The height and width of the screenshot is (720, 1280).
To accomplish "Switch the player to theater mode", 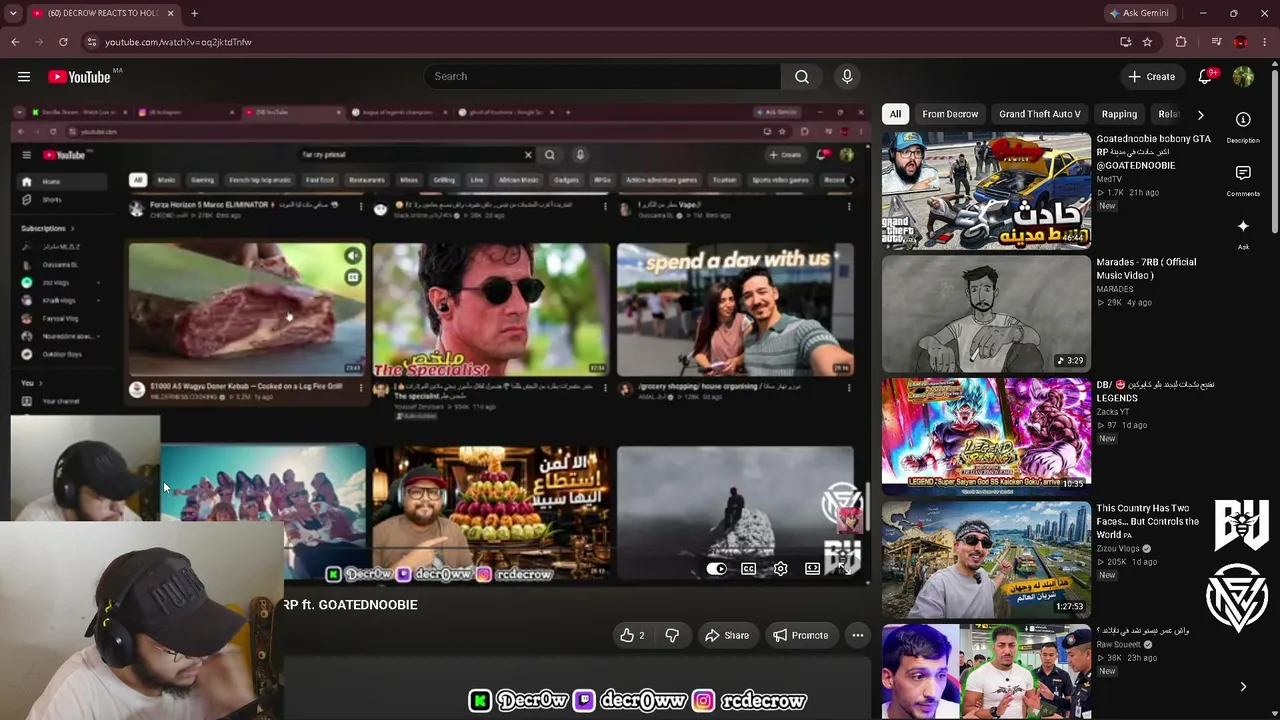I will pyautogui.click(x=813, y=569).
